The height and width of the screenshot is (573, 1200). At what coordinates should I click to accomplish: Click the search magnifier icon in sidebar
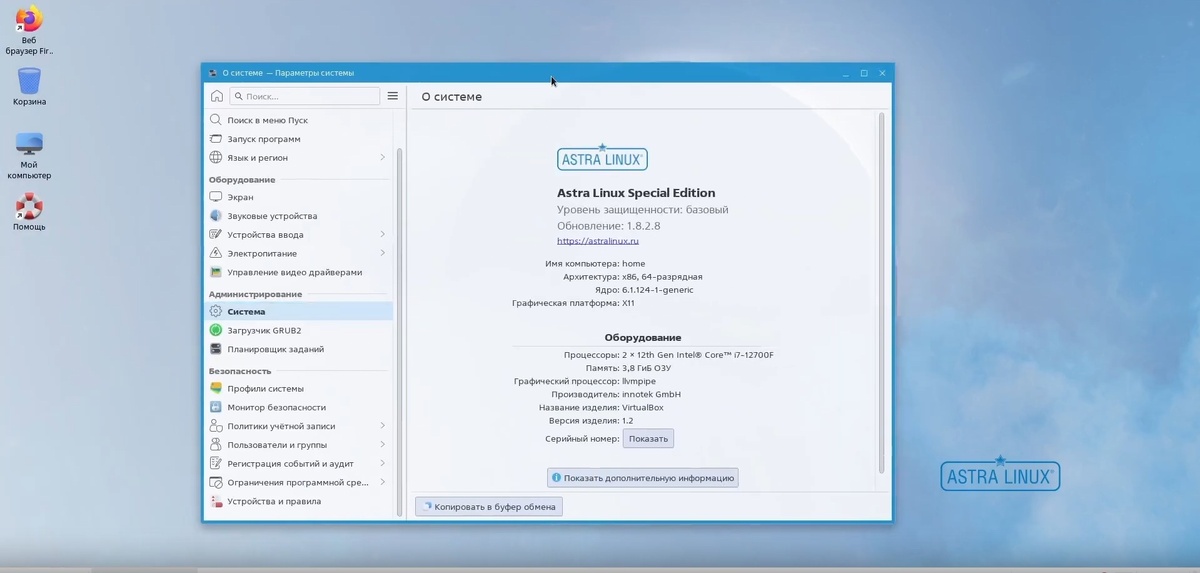[x=238, y=96]
